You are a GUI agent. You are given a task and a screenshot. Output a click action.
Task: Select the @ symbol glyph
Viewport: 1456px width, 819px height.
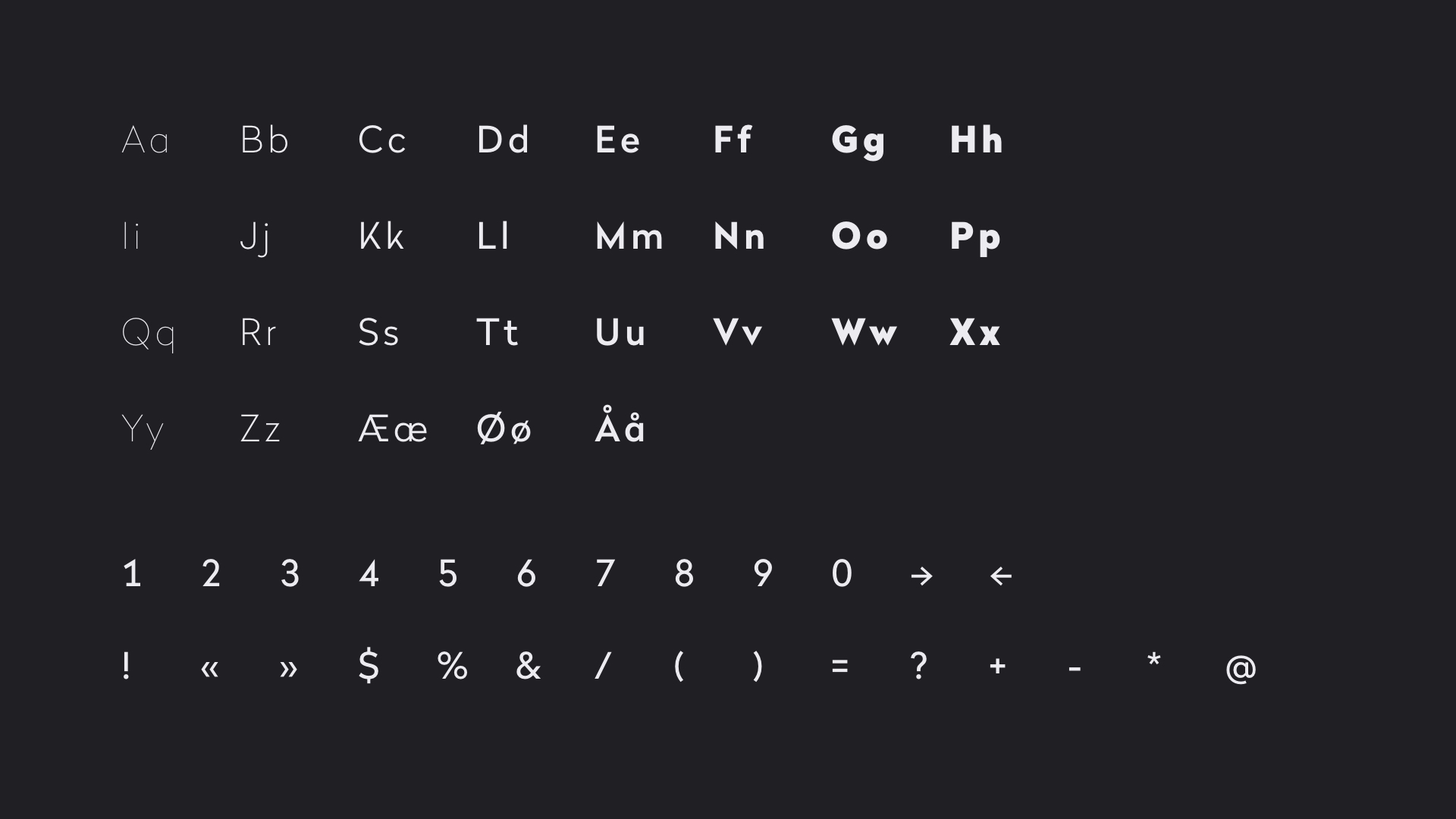(x=1241, y=669)
